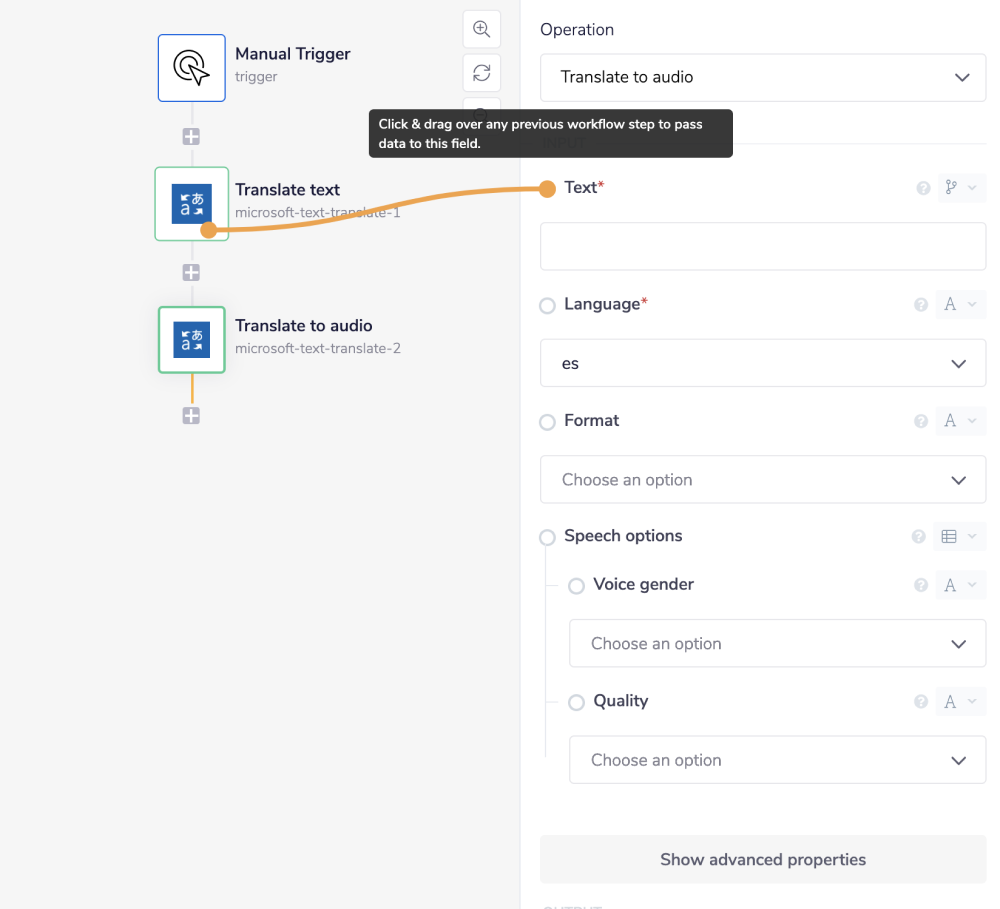
Task: Click the refresh workflow icon
Action: click(482, 73)
